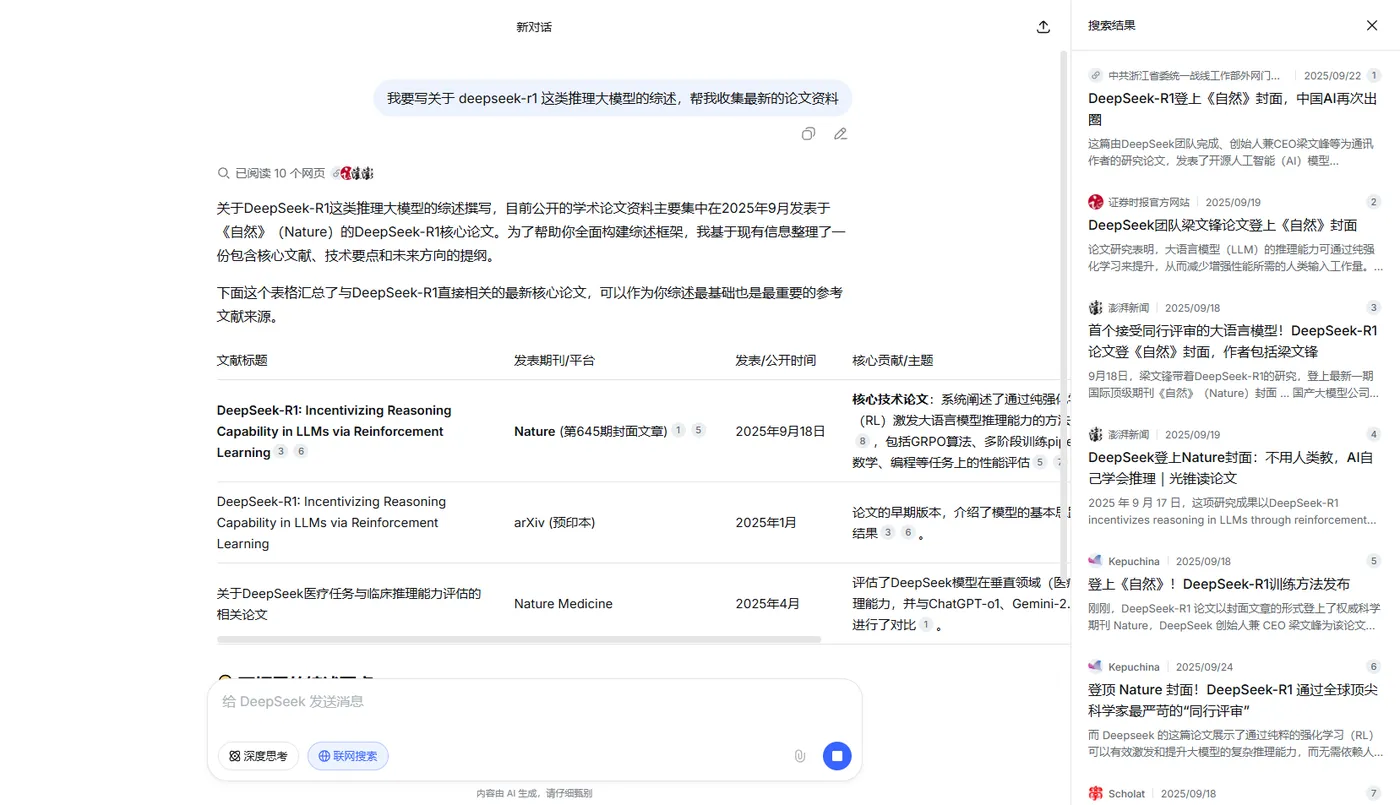Screen dimensions: 1400x805
Task: Open citation badge 3 beside the arXiv preprint row
Action: point(887,533)
